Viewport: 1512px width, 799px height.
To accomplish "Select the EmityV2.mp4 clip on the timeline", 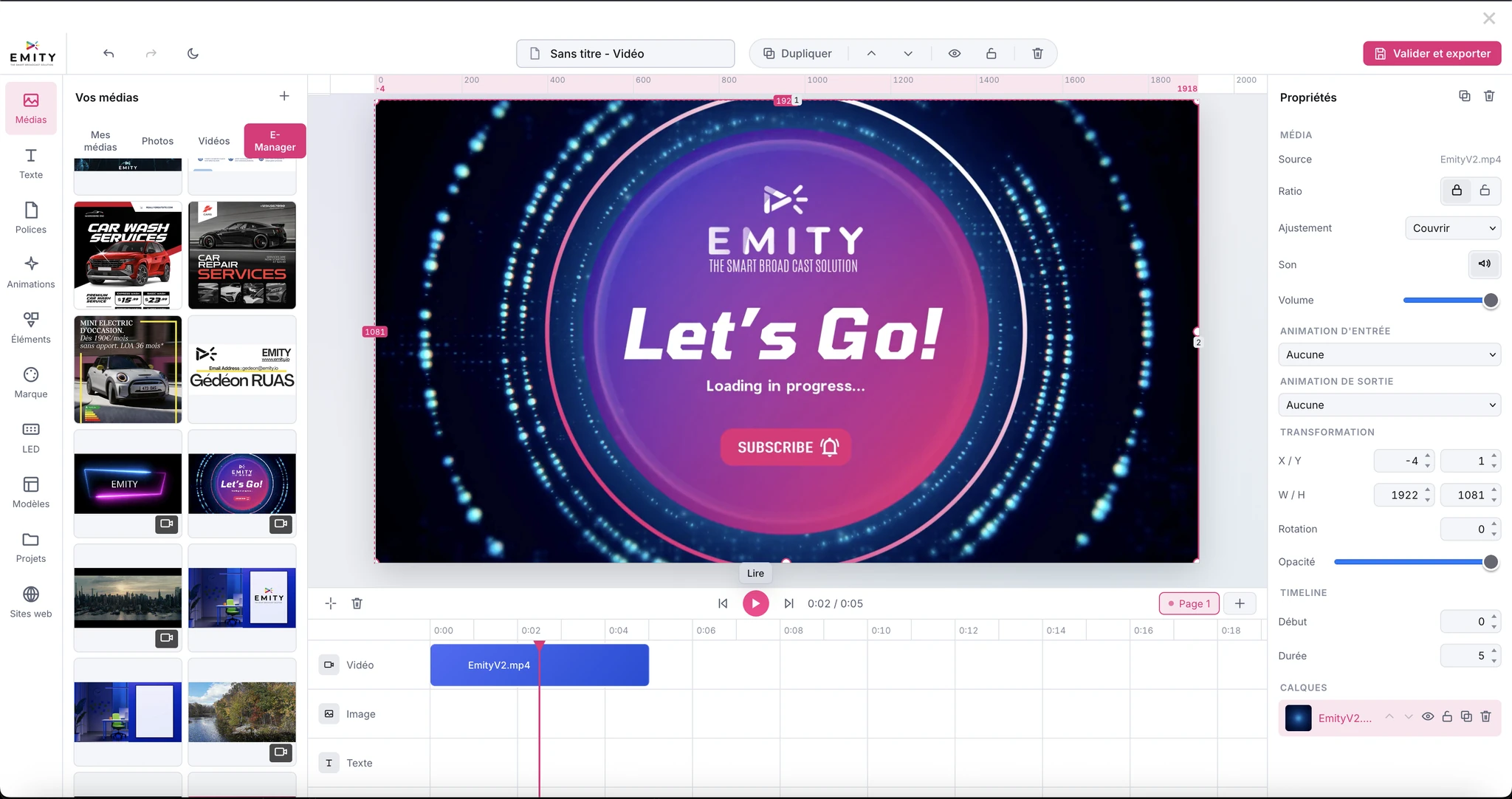I will [x=540, y=665].
